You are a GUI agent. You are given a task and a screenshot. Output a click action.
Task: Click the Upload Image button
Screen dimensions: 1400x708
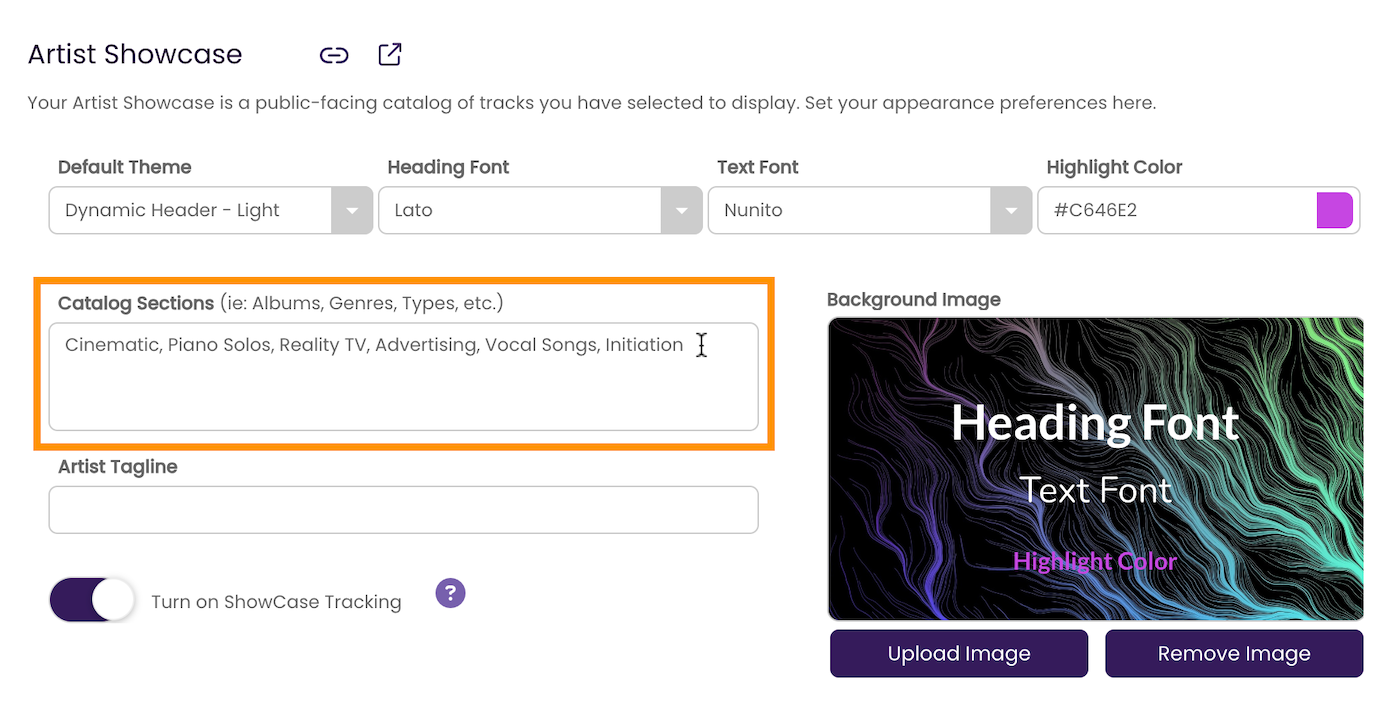(959, 654)
